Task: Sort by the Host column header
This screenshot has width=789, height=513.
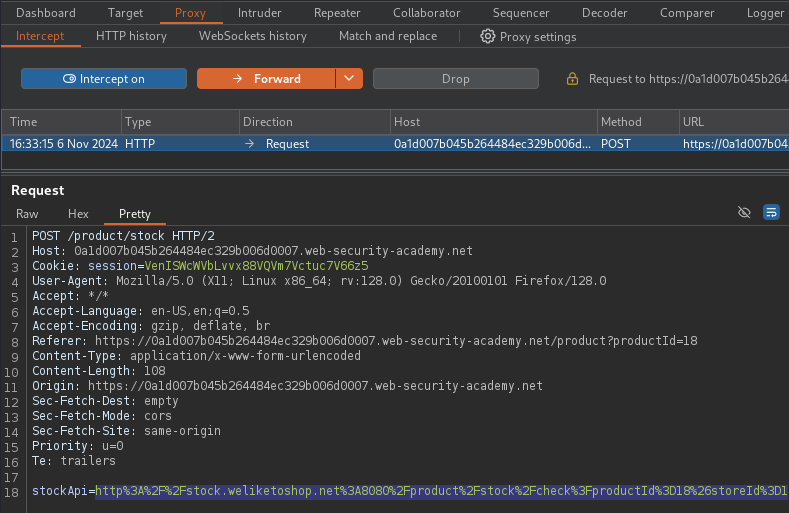Action: (494, 122)
